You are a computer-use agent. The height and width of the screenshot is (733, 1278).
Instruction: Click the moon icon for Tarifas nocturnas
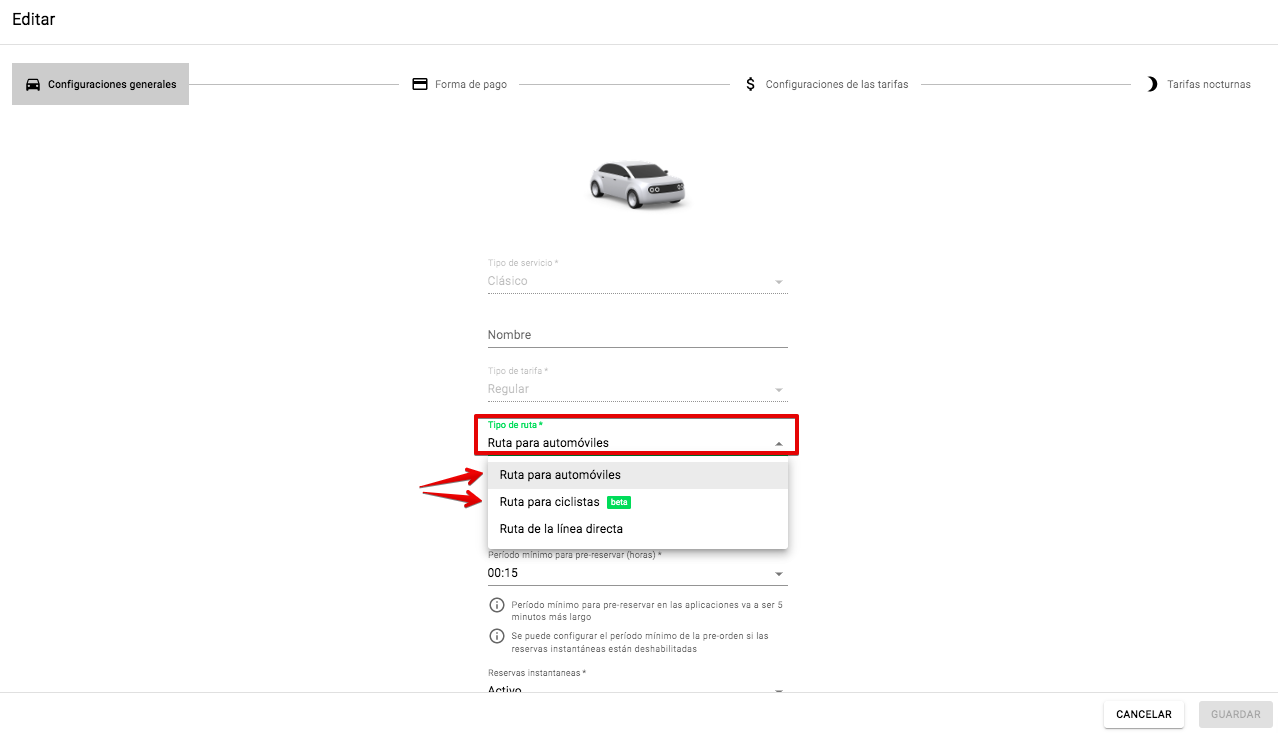click(x=1152, y=84)
